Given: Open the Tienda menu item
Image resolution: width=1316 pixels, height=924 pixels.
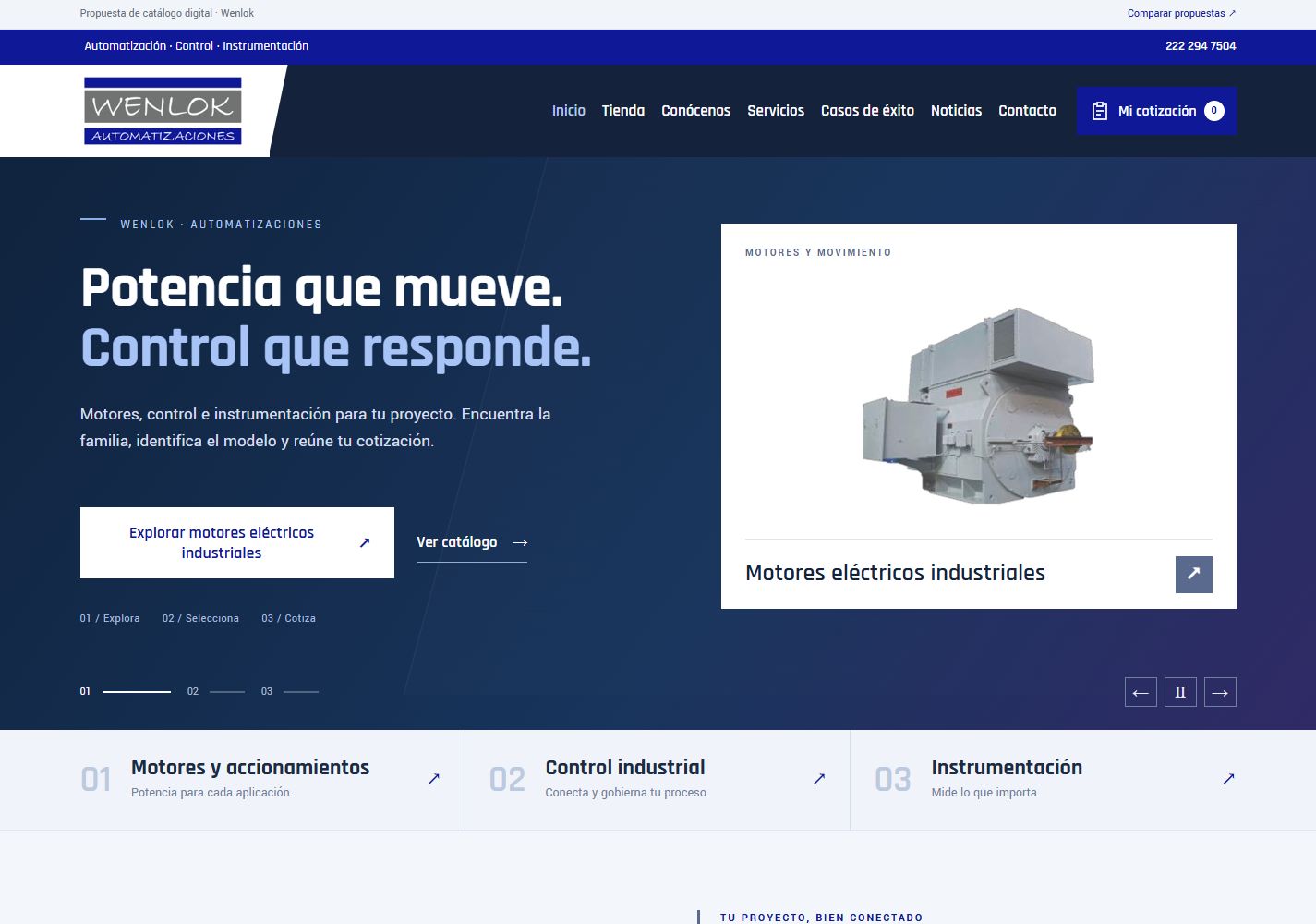Looking at the screenshot, I should (623, 111).
